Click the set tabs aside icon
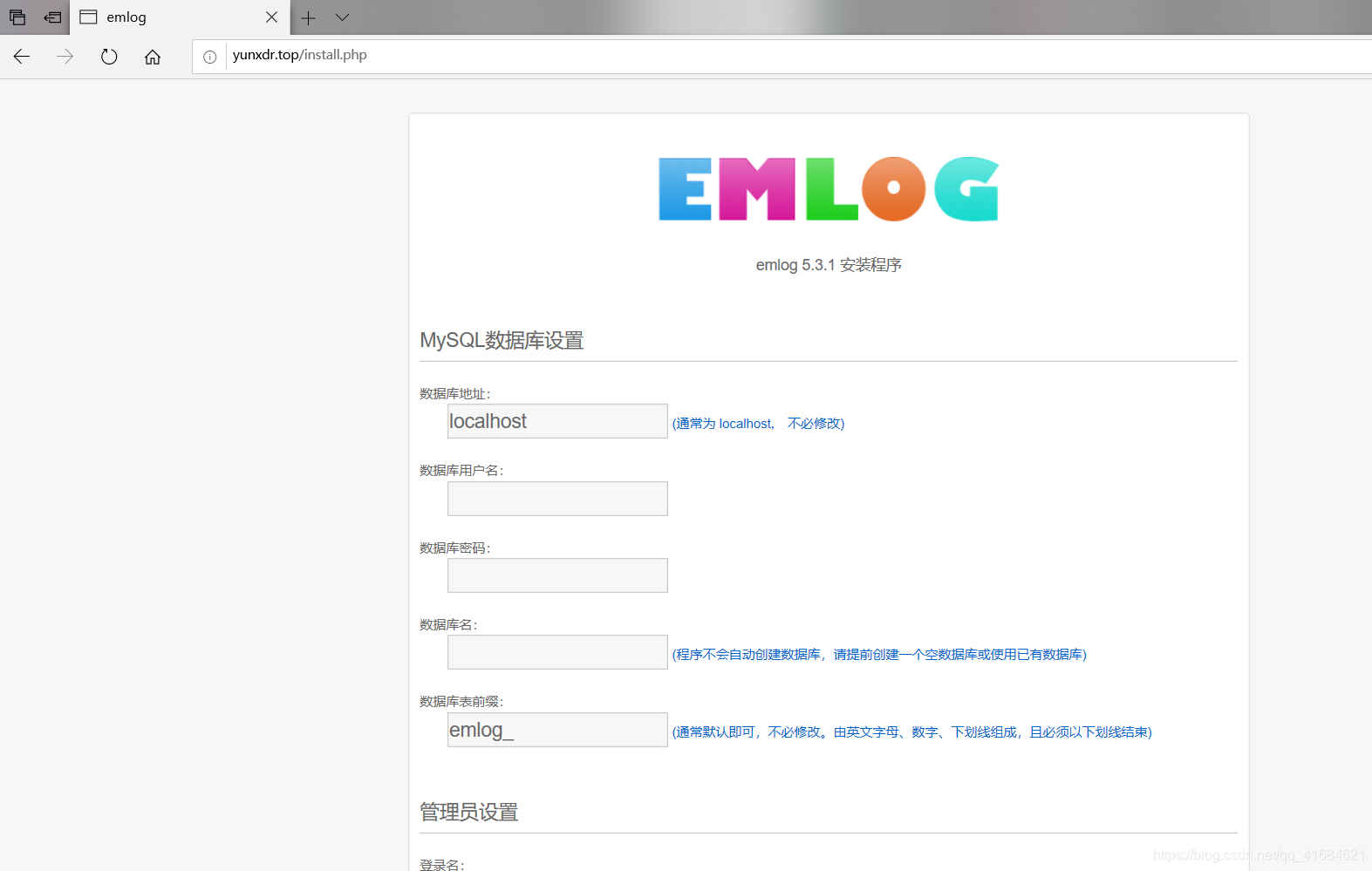1372x871 pixels. coord(52,17)
